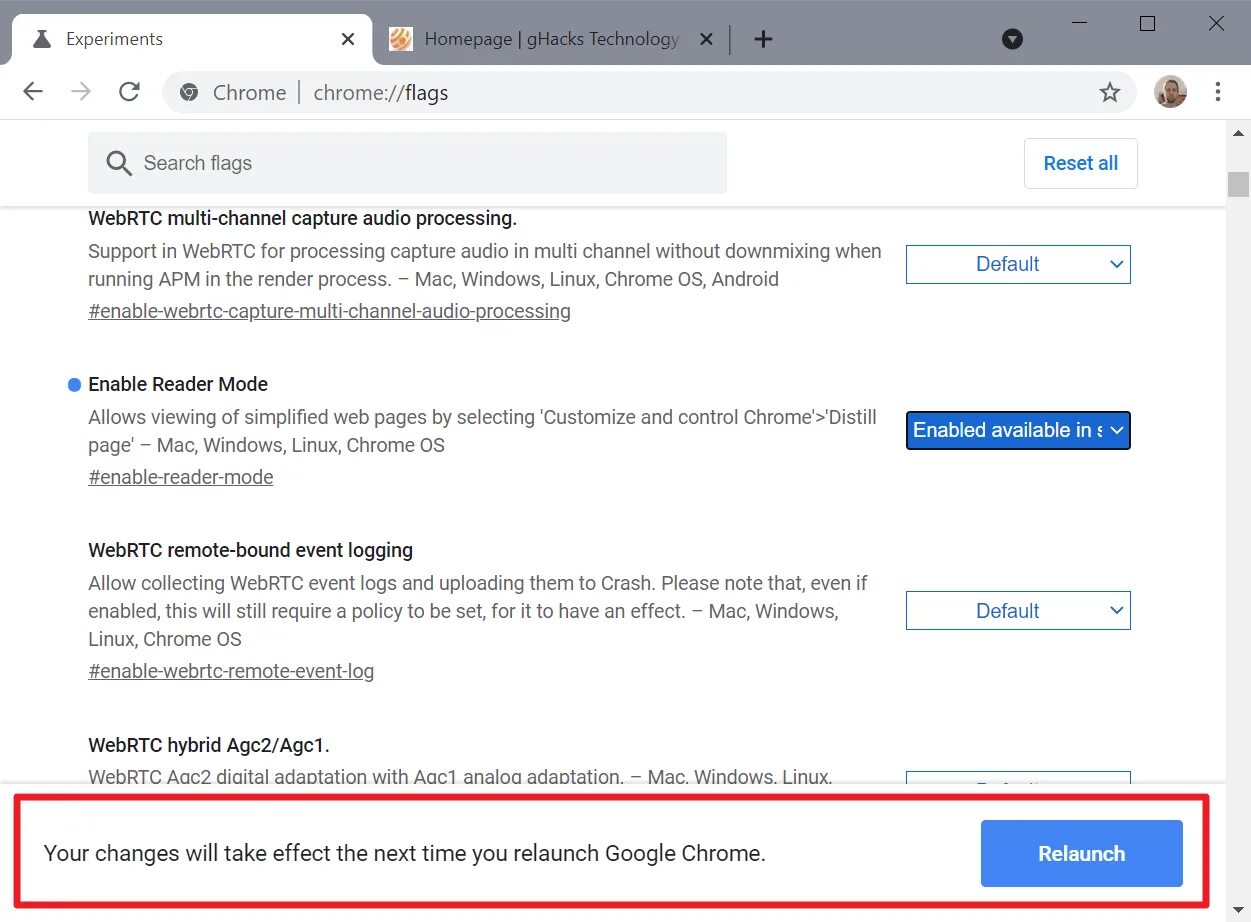The image size is (1251, 922).
Task: Follow the #enable-reader-mode link
Action: pyautogui.click(x=180, y=477)
